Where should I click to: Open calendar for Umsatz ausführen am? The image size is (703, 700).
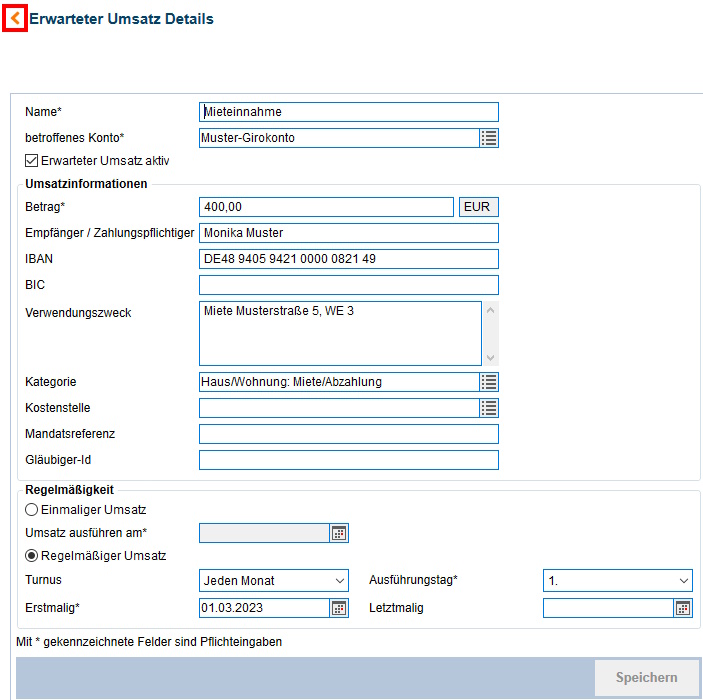[339, 533]
